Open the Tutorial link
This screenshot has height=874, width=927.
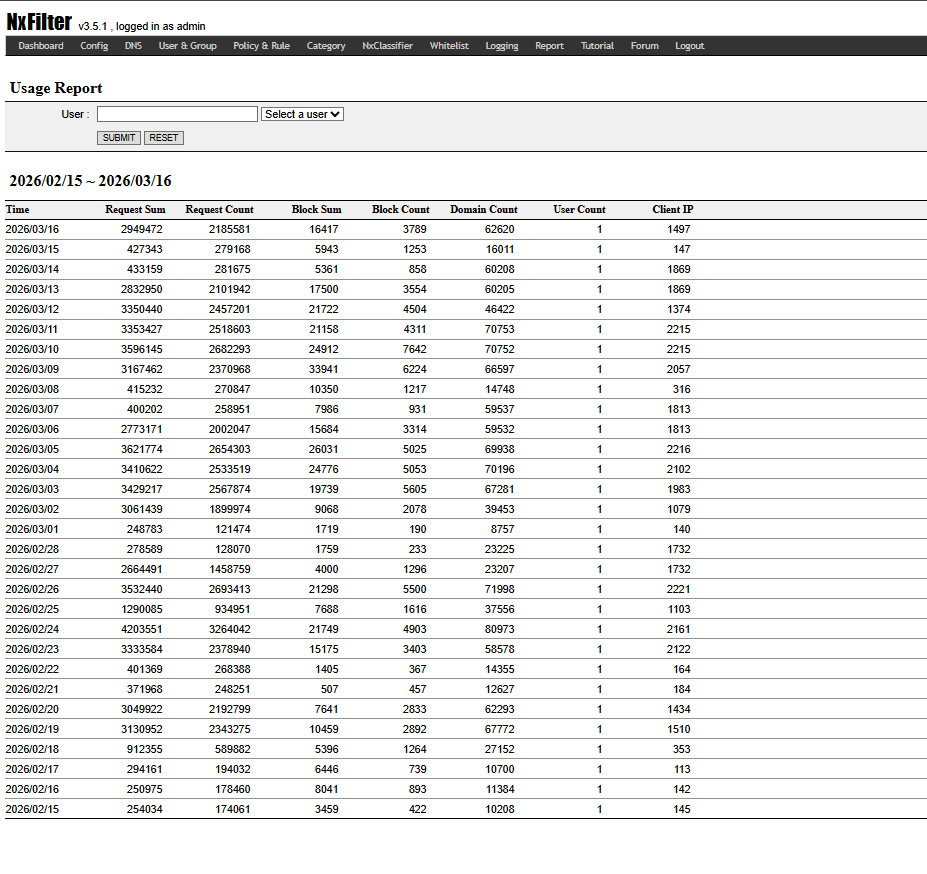click(x=597, y=46)
